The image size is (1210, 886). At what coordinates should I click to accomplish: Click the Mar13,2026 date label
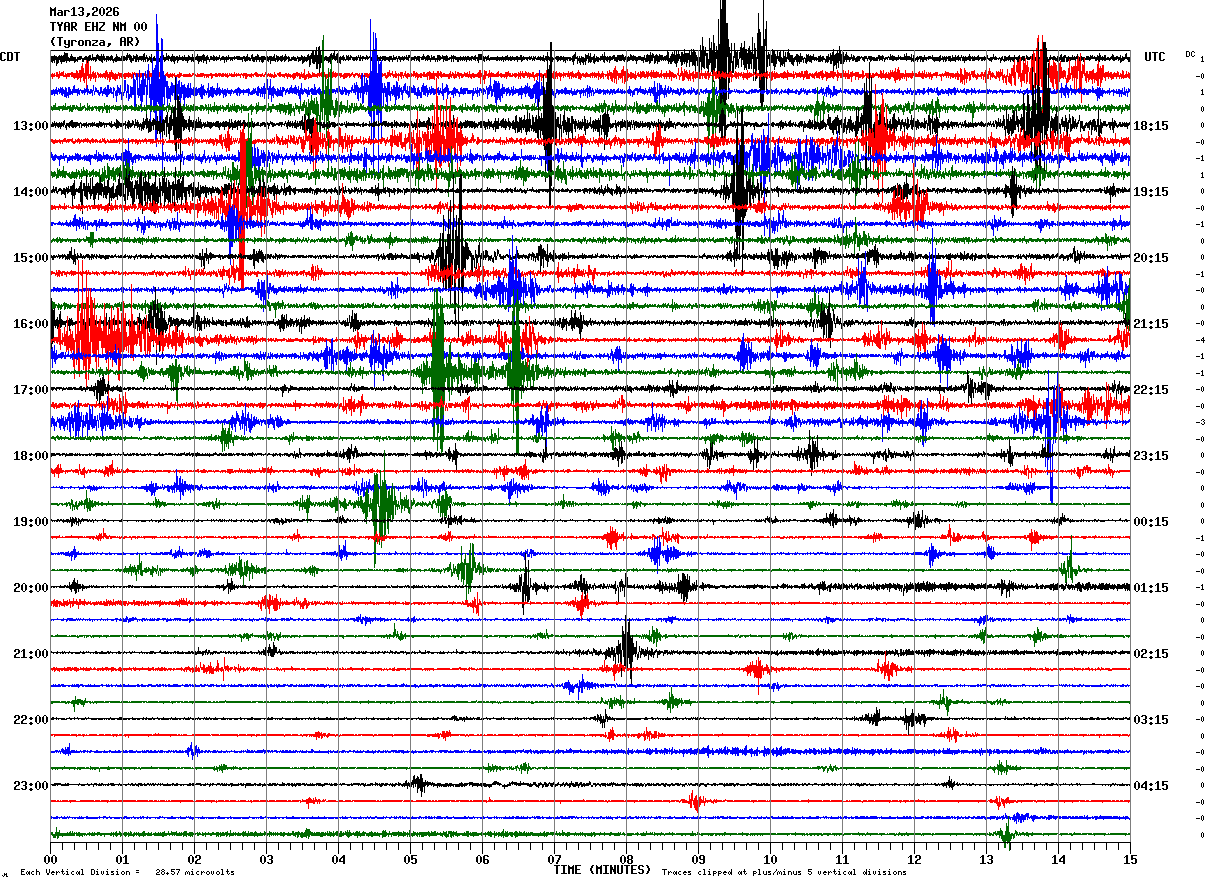pos(84,12)
